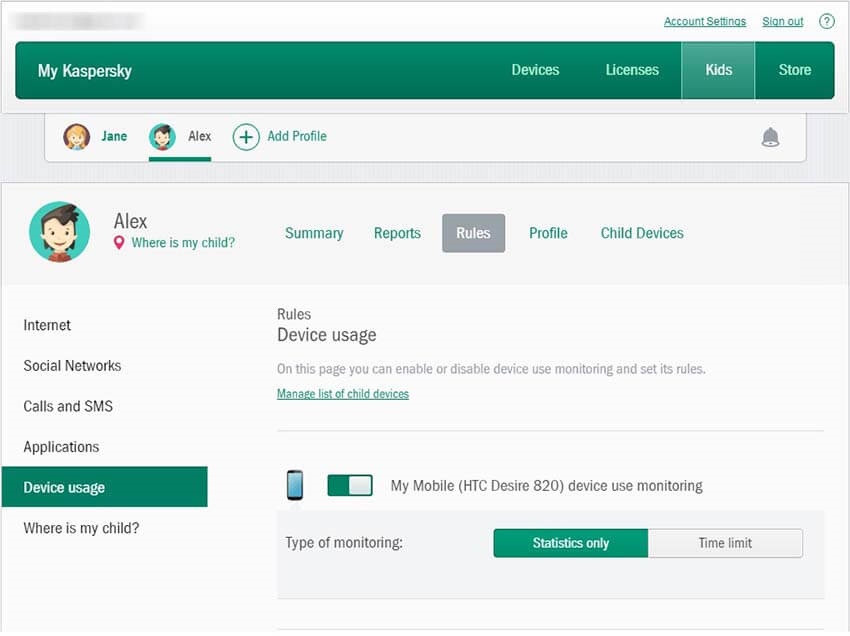850x636 pixels.
Task: Click Alex's large profile picture
Action: [59, 233]
